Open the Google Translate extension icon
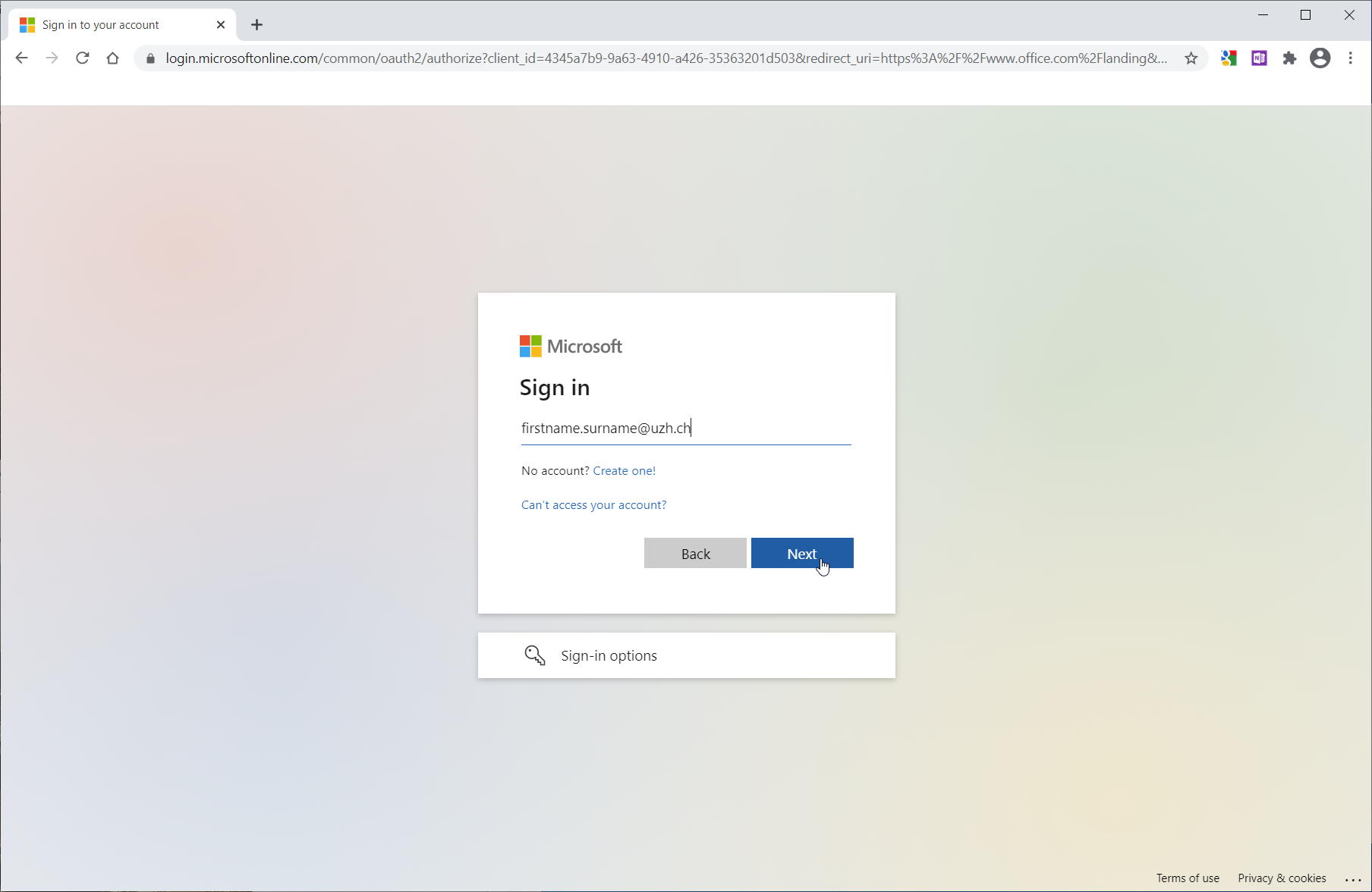Screen dimensions: 1372x892 (1229, 58)
